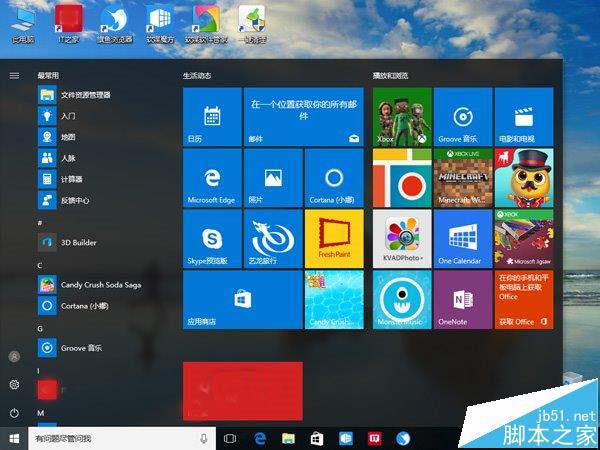Click the large red tile below 应用商店
The height and width of the screenshot is (450, 600).
(243, 391)
